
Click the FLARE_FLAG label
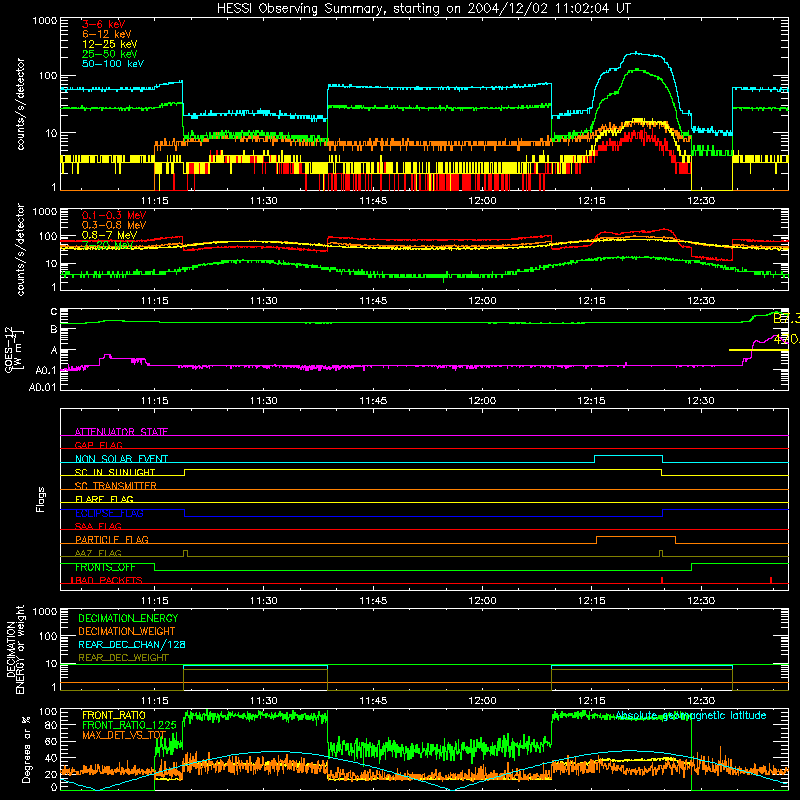(104, 499)
